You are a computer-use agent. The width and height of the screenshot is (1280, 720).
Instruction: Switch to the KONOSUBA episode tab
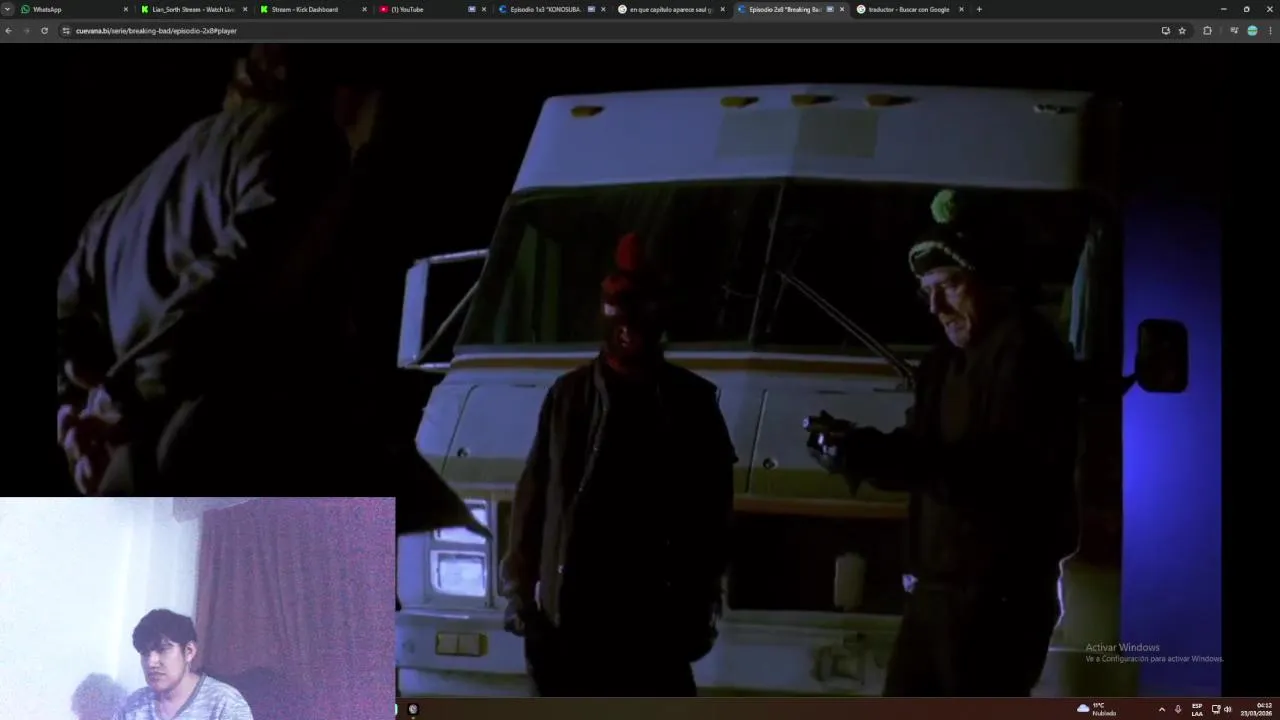coord(550,9)
